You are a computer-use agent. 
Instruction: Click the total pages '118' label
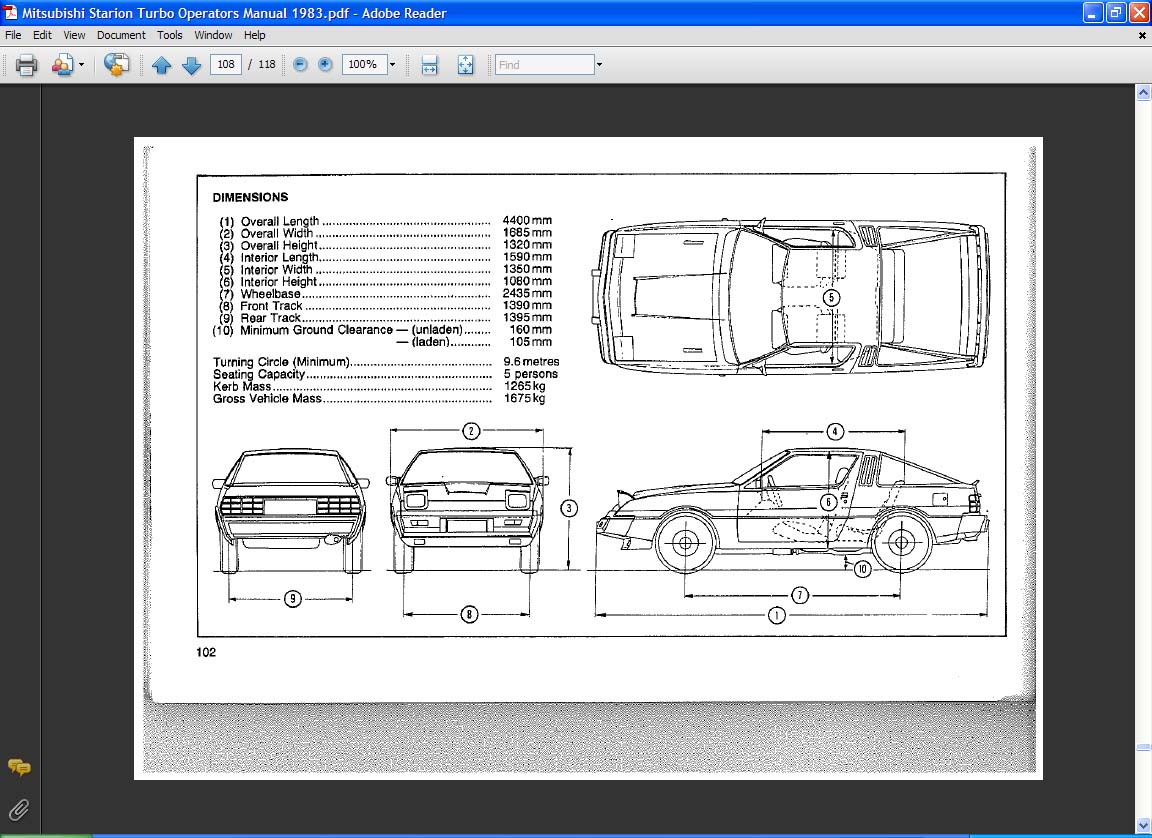[x=267, y=65]
